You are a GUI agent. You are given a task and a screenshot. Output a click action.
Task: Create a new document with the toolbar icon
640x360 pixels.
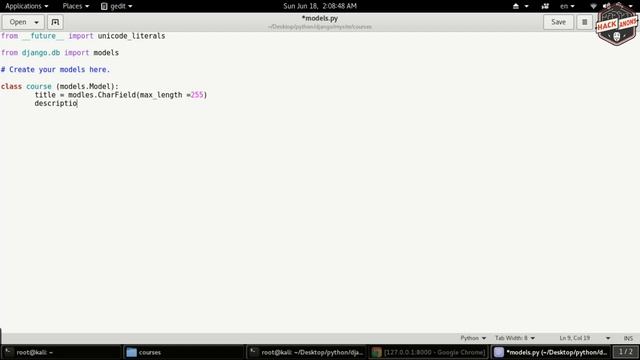pyautogui.click(x=55, y=22)
